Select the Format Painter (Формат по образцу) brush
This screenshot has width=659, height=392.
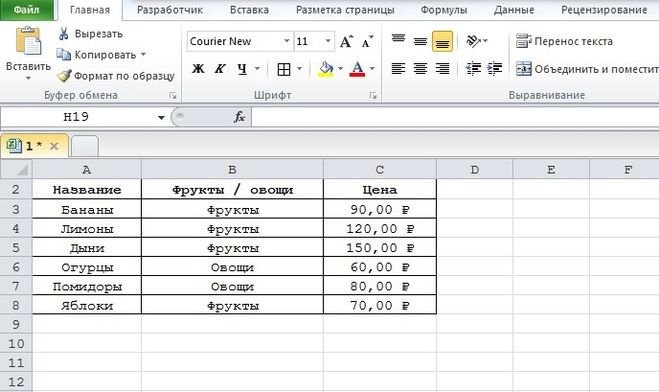point(64,76)
